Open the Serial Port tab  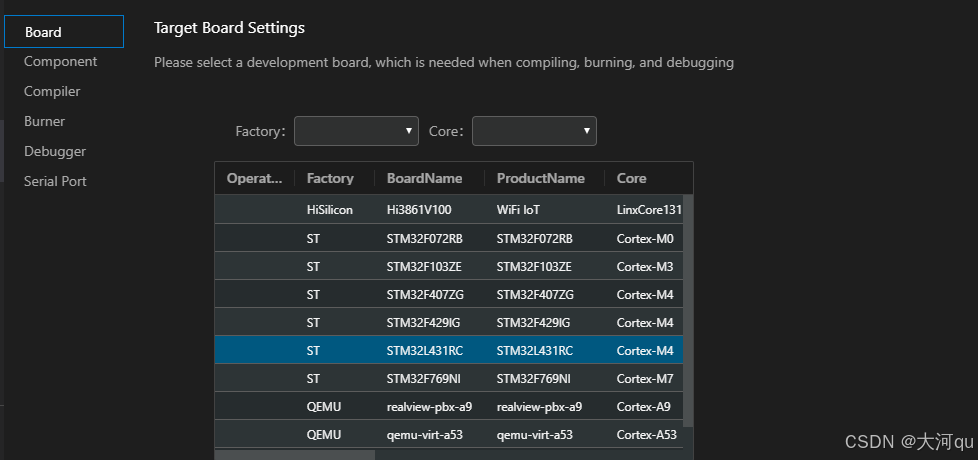click(x=55, y=181)
